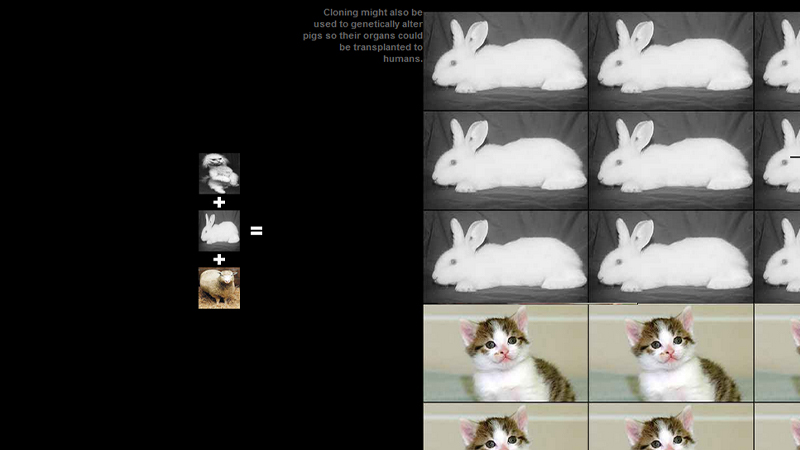The image size is (800, 450).
Task: Click the first rabbit image in the second grid row
Action: click(506, 160)
